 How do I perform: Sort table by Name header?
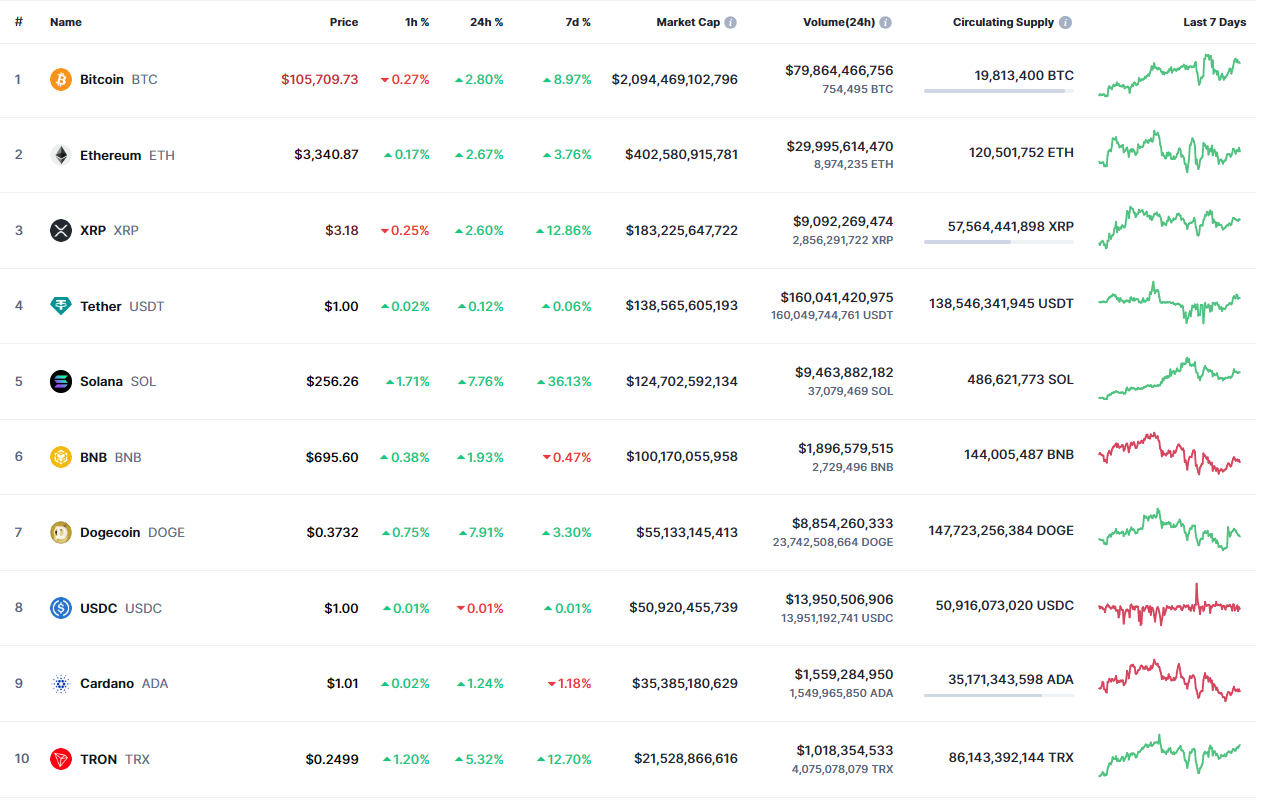tap(66, 22)
